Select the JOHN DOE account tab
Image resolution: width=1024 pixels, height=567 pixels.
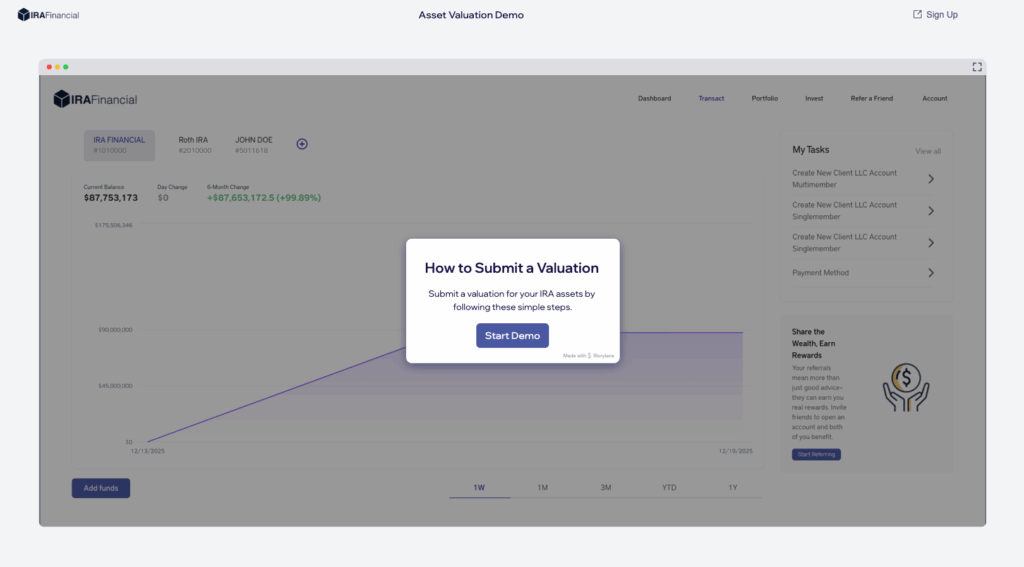coord(253,145)
